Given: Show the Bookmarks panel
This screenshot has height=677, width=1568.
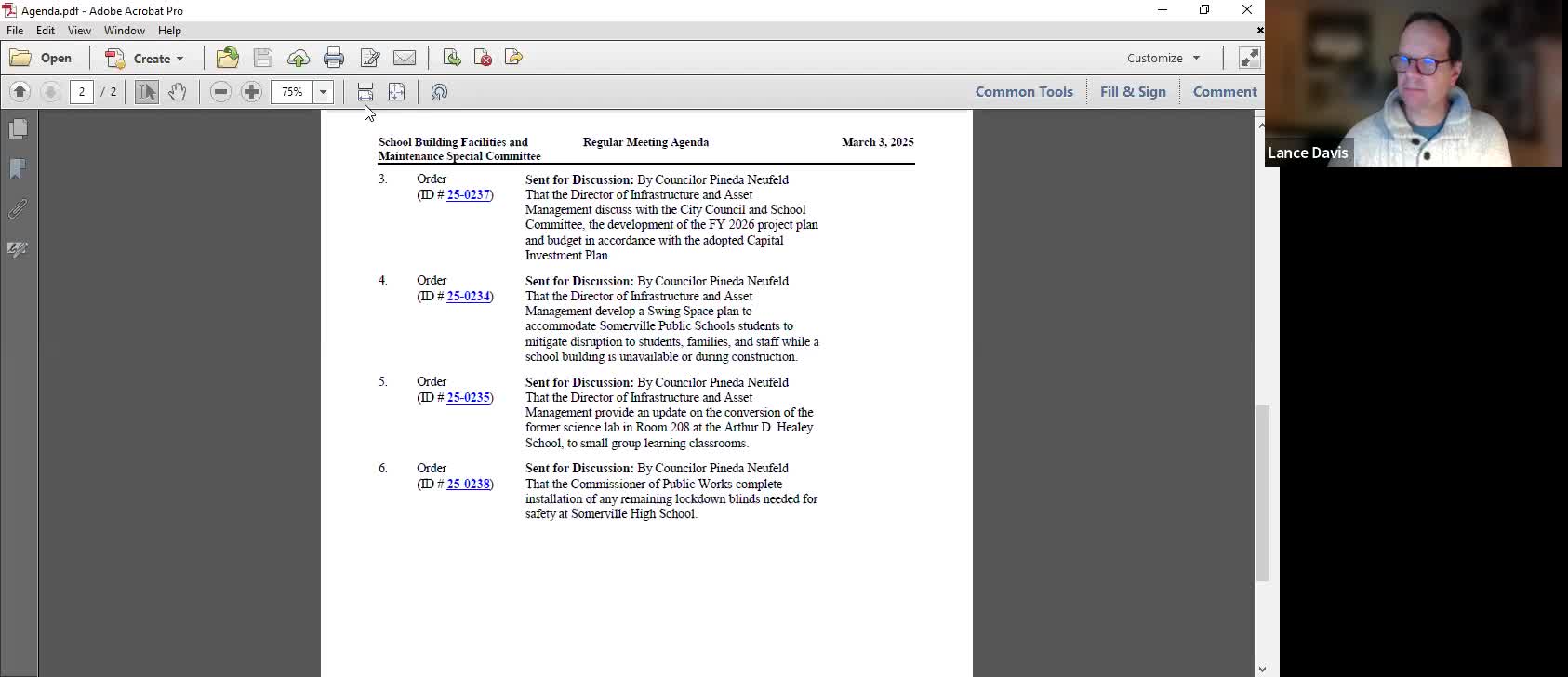Looking at the screenshot, I should point(18,168).
